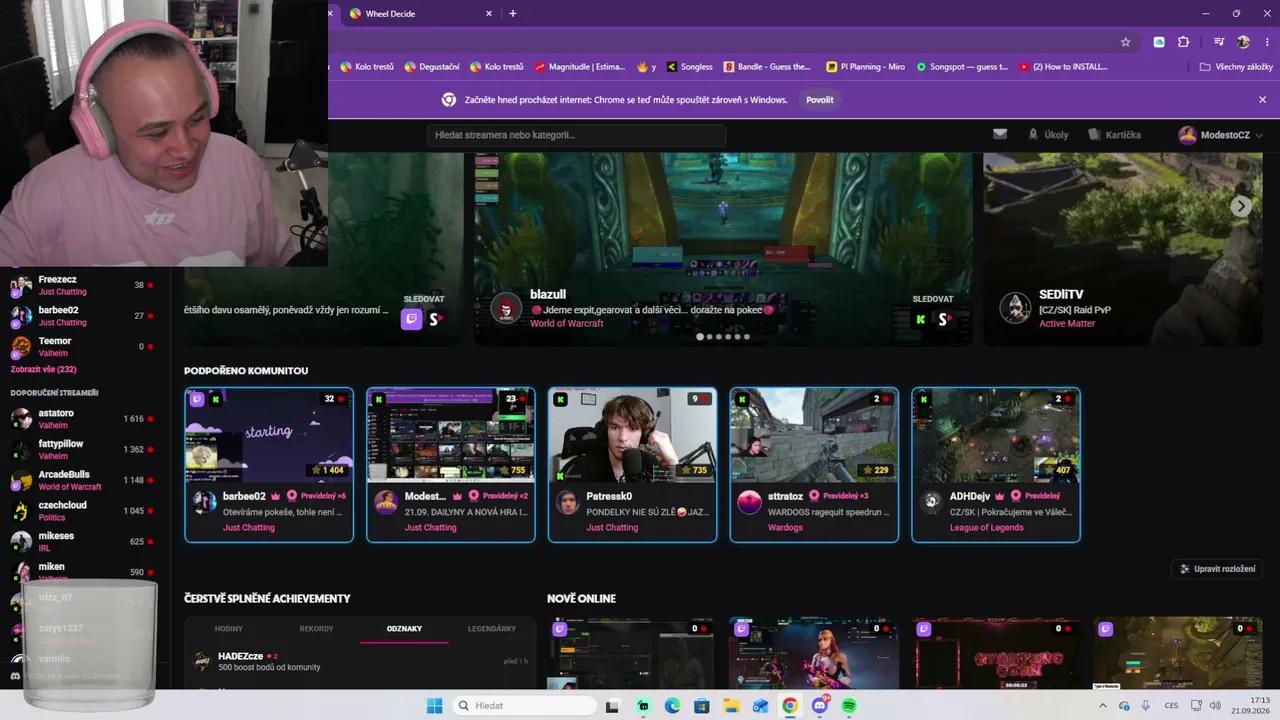Open File Explorer from the taskbar
Viewport: 1280px width, 720px height.
point(731,706)
